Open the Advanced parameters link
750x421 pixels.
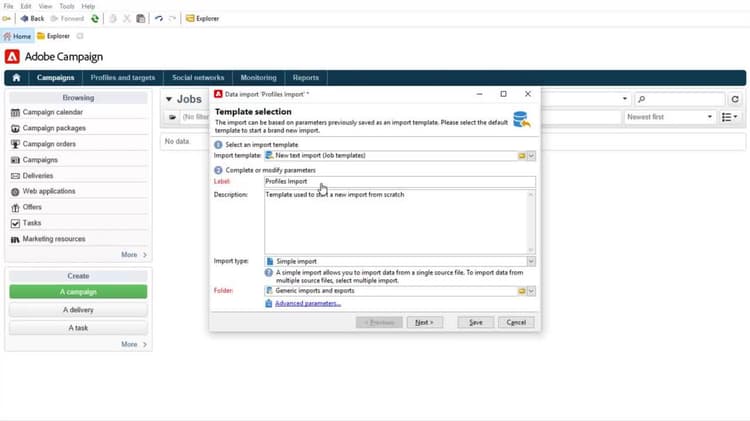(x=308, y=303)
